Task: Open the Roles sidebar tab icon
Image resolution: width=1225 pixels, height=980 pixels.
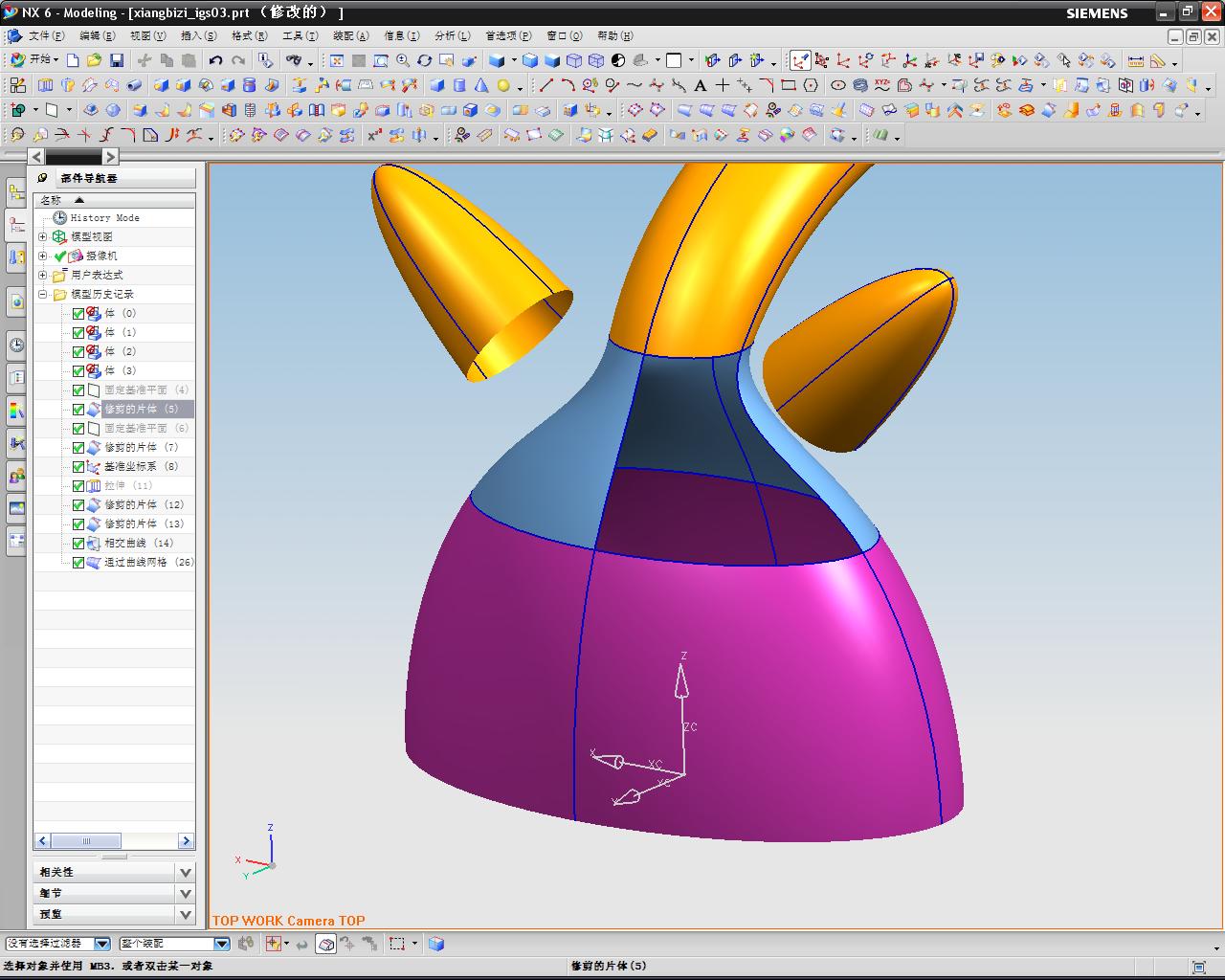Action: tap(16, 476)
